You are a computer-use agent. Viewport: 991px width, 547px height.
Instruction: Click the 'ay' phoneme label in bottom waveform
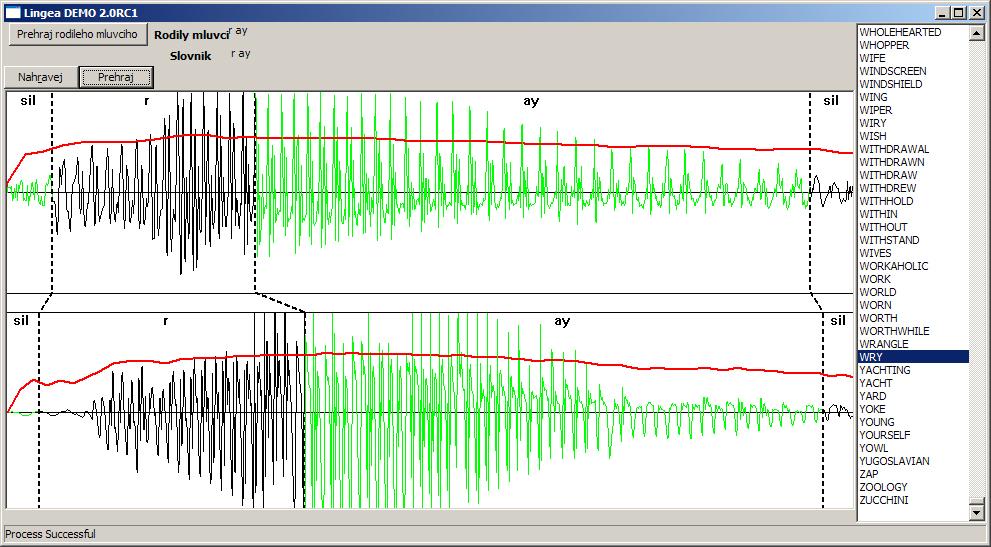[x=562, y=321]
